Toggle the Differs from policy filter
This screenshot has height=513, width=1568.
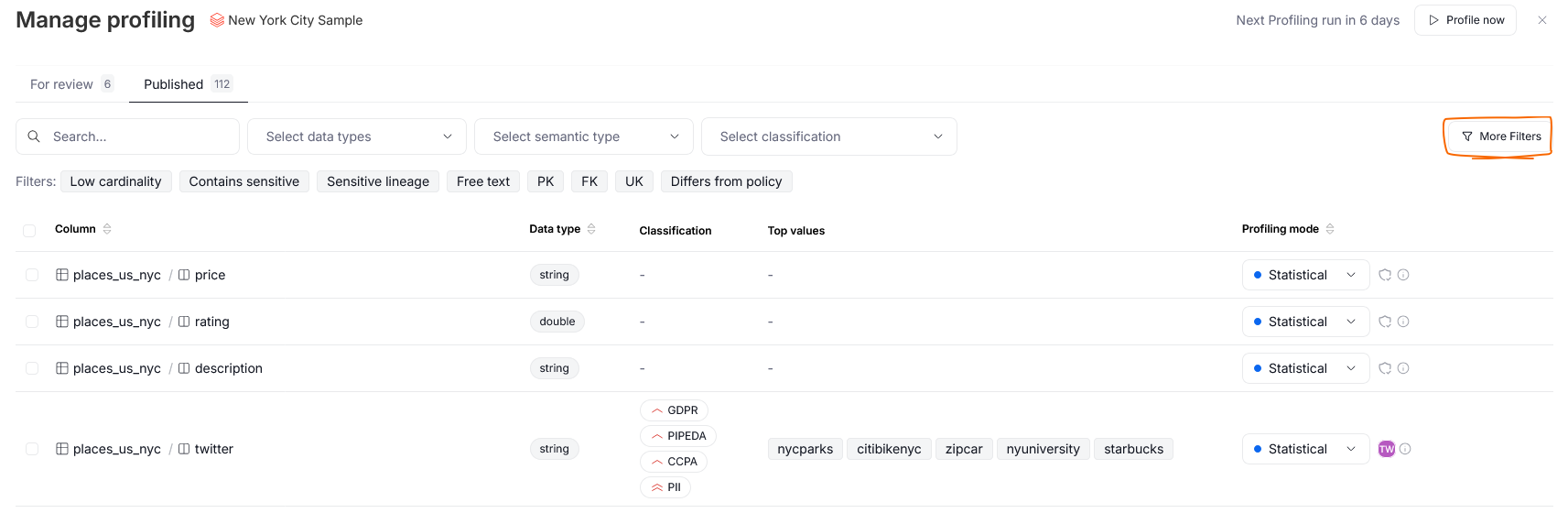727,181
